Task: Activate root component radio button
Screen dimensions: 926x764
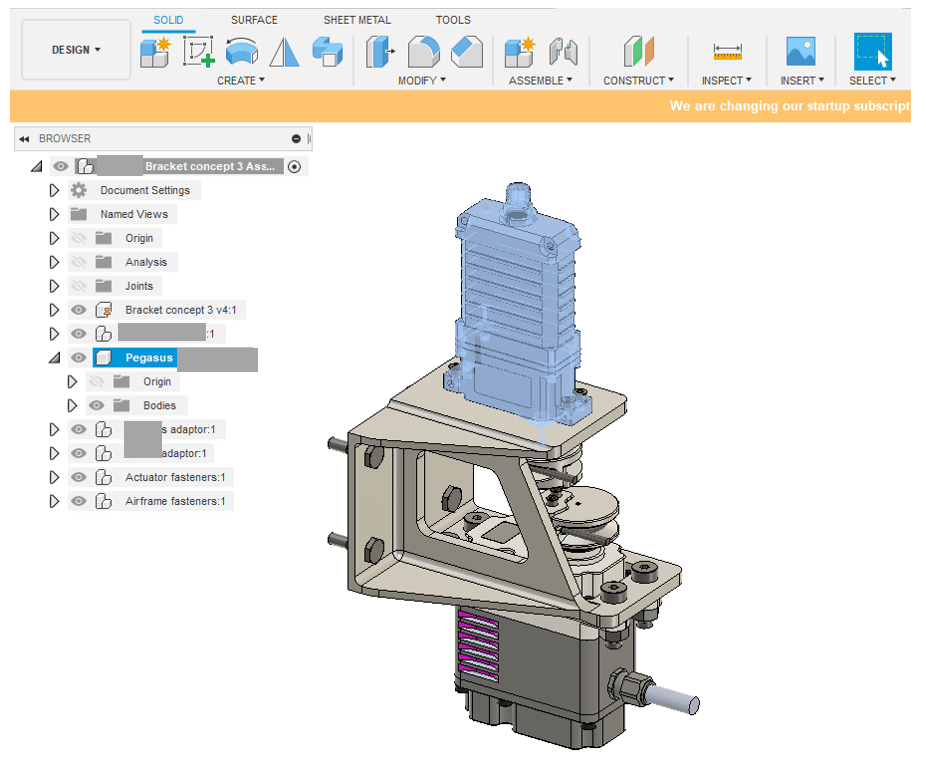Action: pyautogui.click(x=294, y=166)
